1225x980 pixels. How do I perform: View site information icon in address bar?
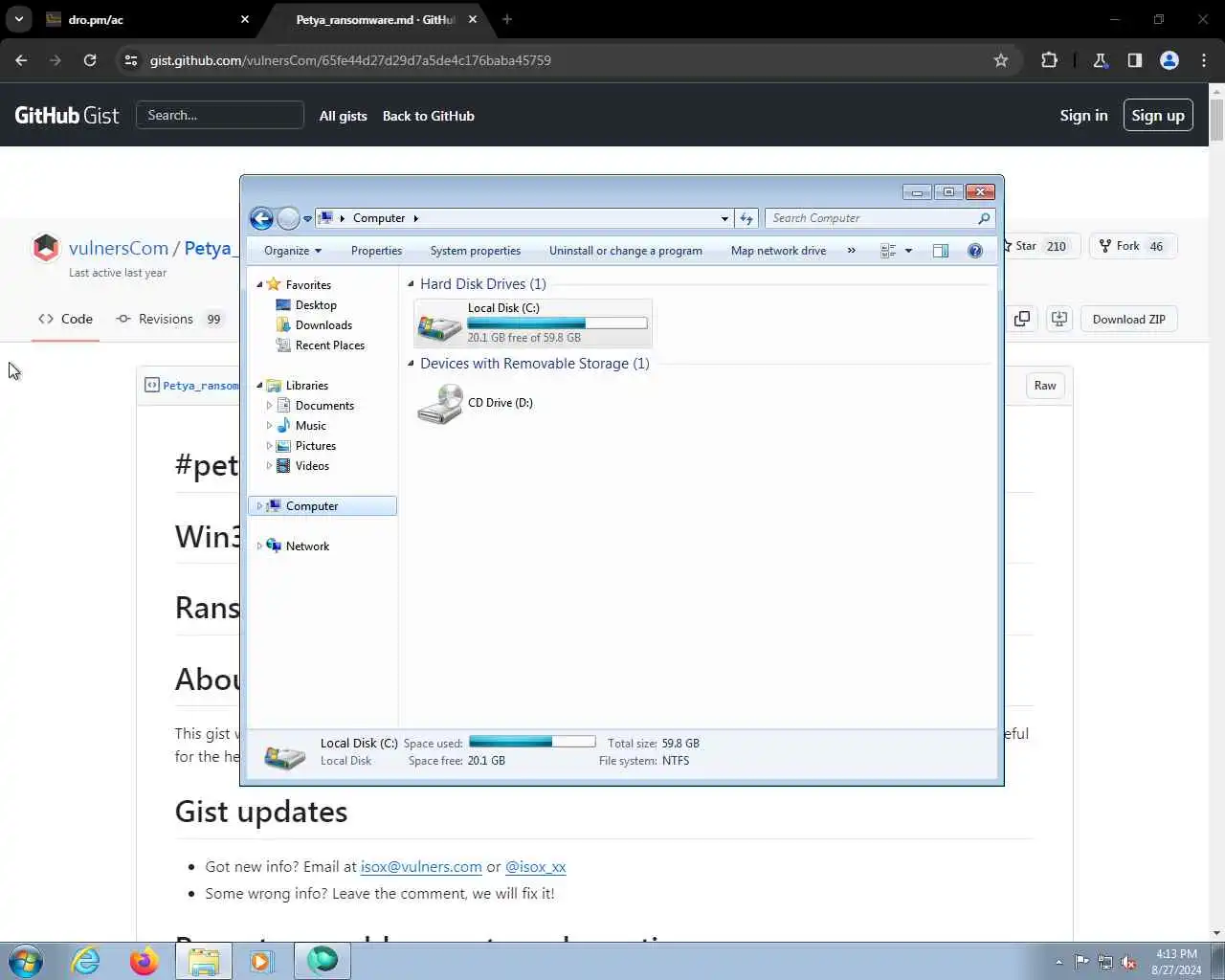click(131, 60)
